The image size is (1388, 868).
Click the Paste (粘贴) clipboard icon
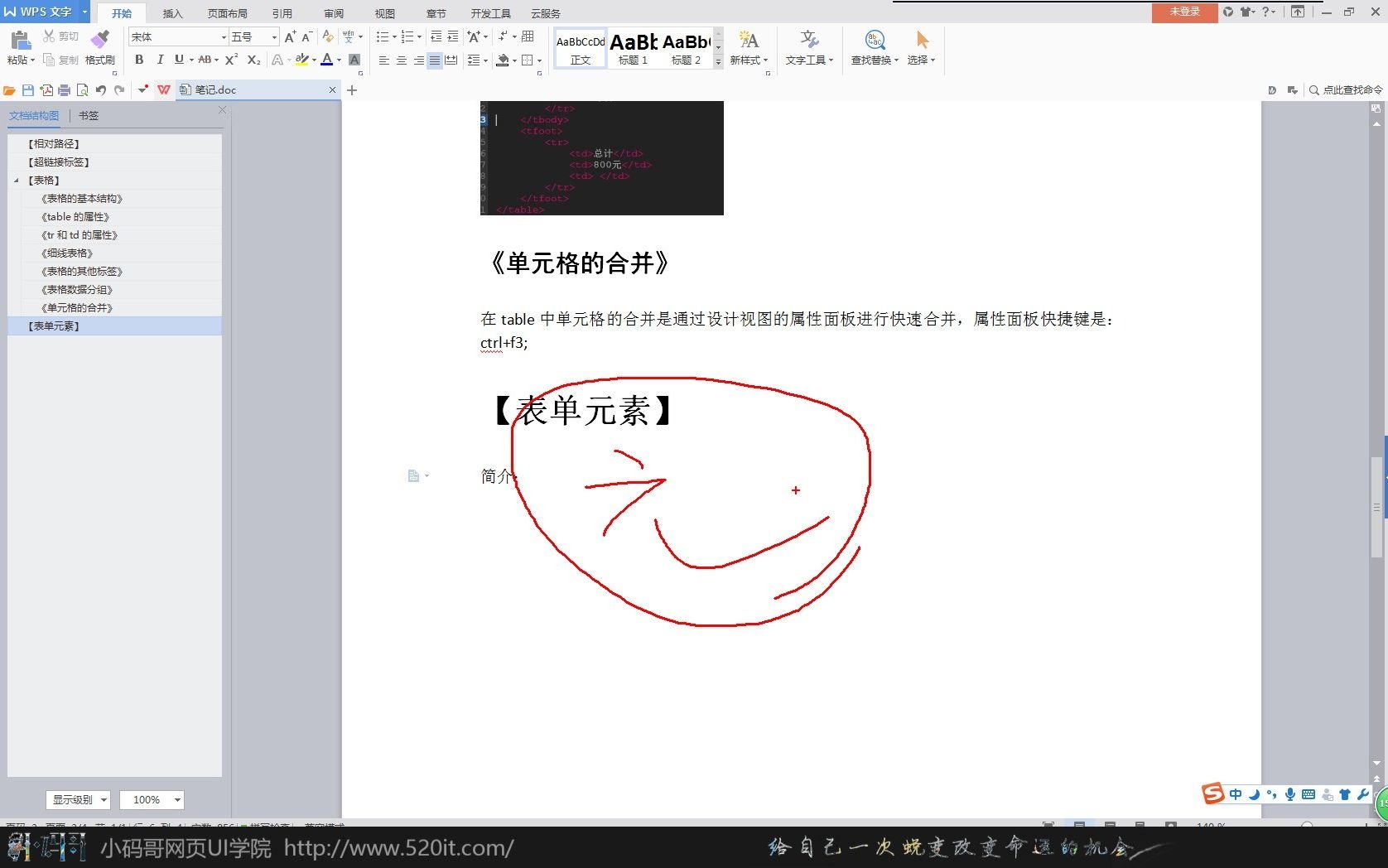point(20,40)
